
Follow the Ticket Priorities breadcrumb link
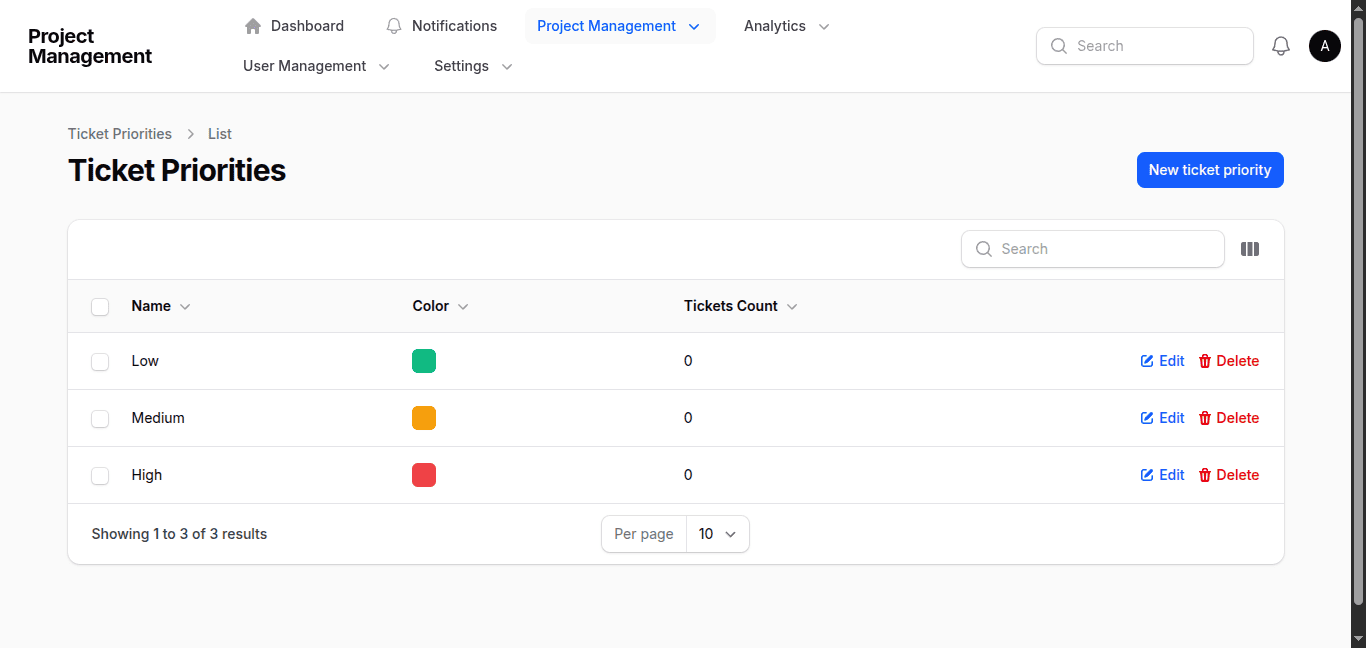point(119,133)
